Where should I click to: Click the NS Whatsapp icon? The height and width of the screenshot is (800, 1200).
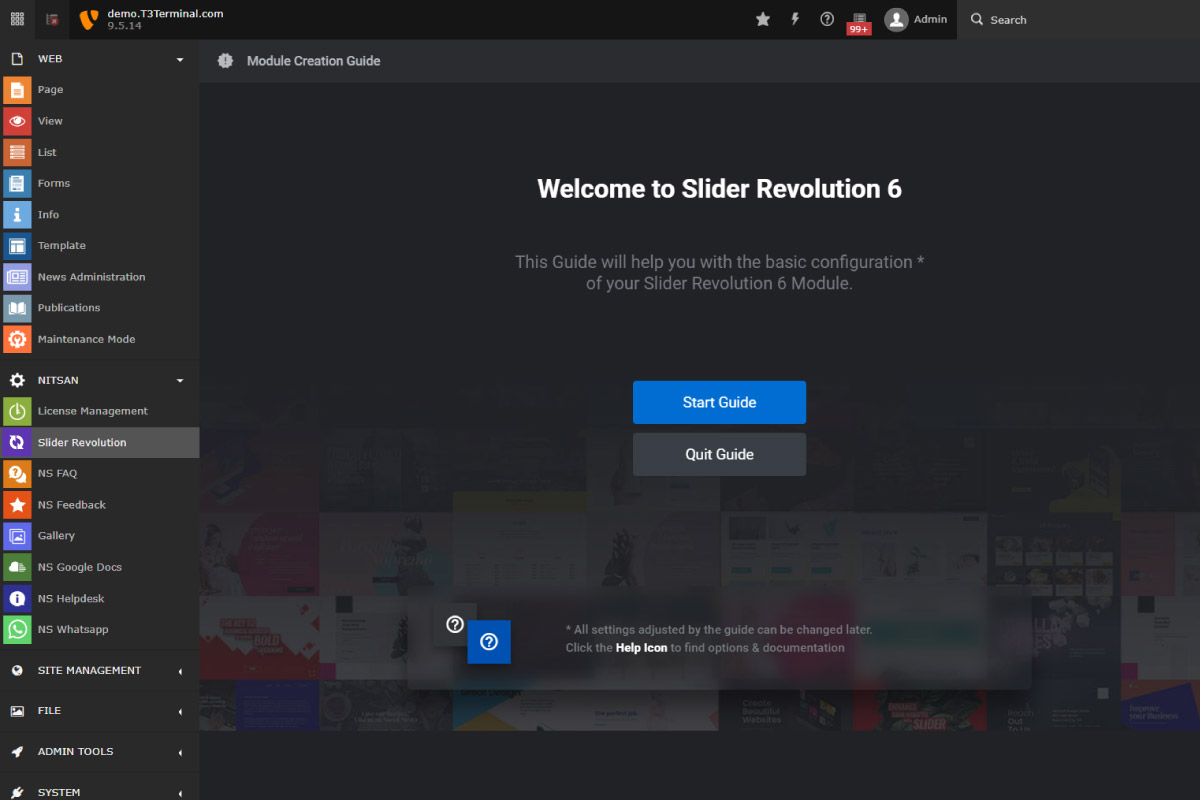(17, 629)
